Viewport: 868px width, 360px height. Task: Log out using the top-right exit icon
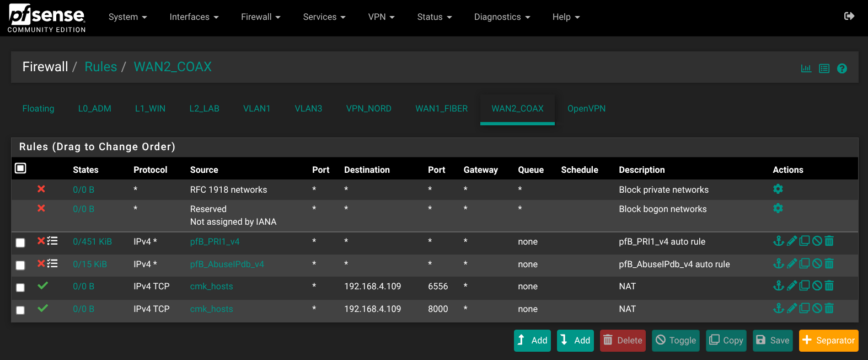(x=849, y=17)
